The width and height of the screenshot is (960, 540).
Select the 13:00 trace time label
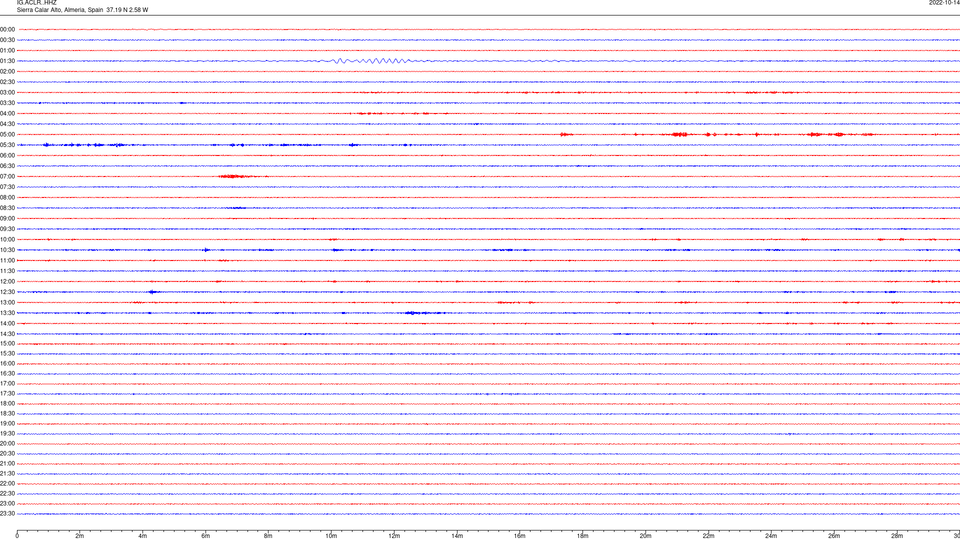7,302
